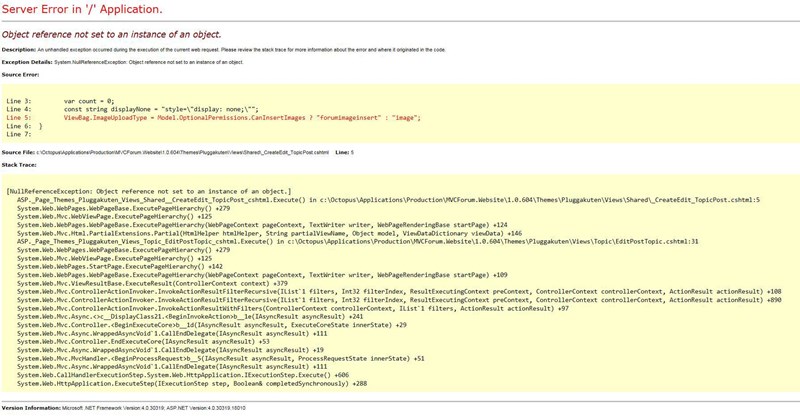
Task: Click the red highlighted Line 5 ViewBag code
Action: pos(240,118)
